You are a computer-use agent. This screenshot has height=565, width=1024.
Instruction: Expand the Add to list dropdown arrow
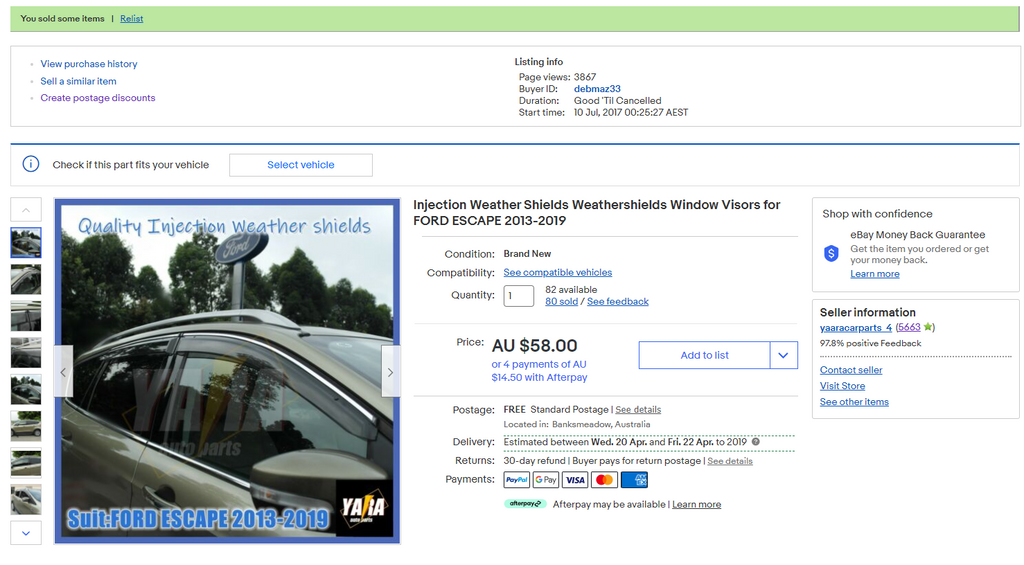784,355
